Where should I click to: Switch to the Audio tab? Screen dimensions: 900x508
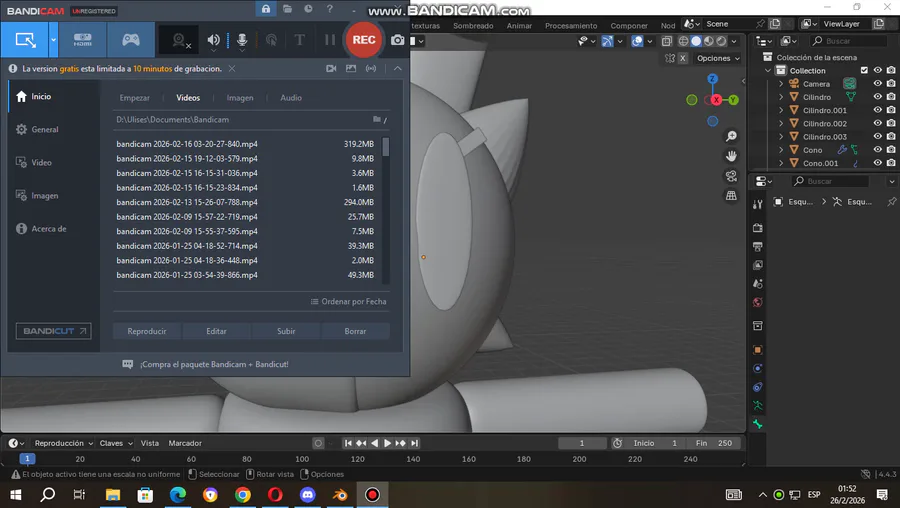tap(291, 98)
